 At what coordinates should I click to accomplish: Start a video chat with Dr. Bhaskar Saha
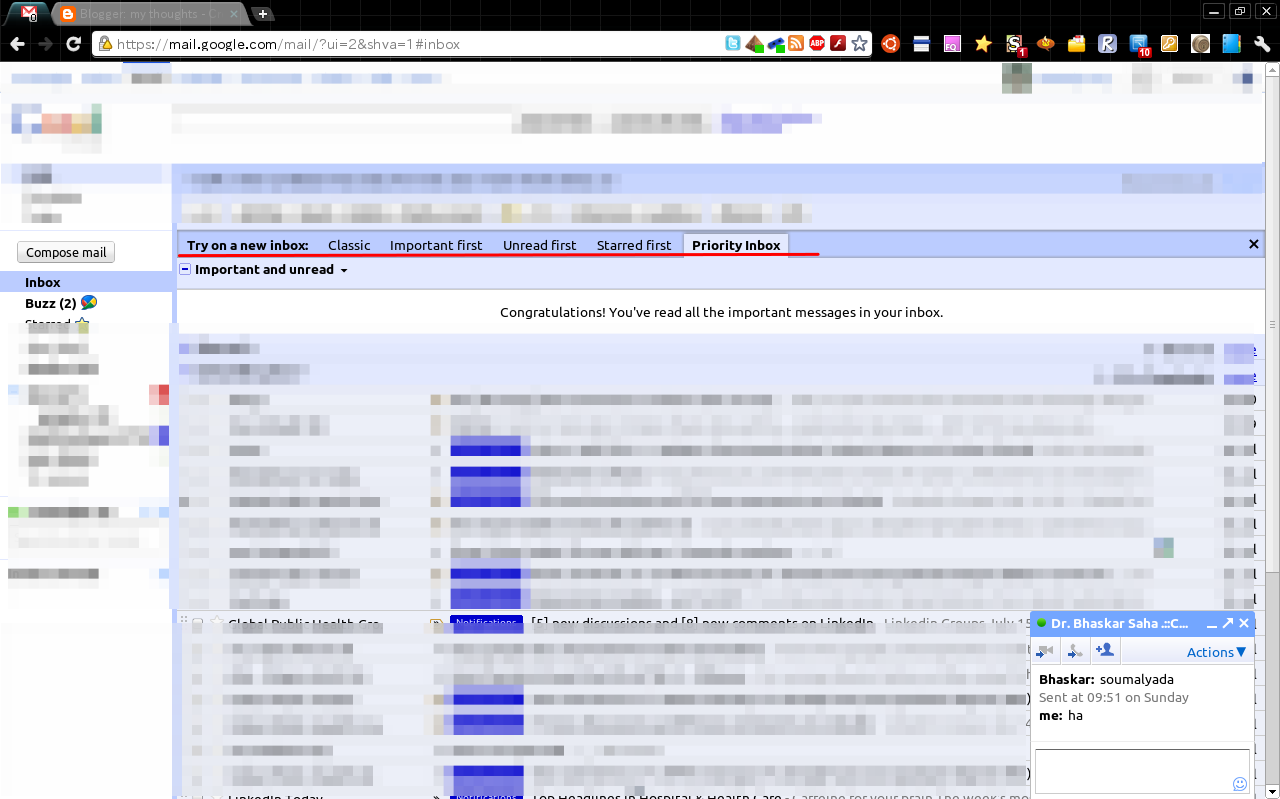(x=1045, y=650)
